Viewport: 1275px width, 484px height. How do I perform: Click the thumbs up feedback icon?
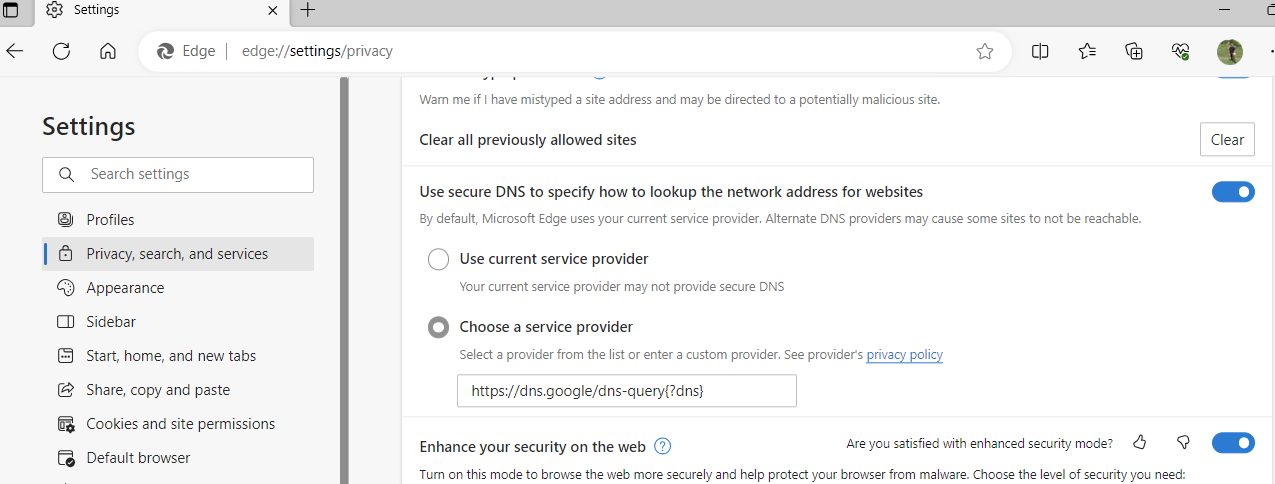click(x=1139, y=442)
